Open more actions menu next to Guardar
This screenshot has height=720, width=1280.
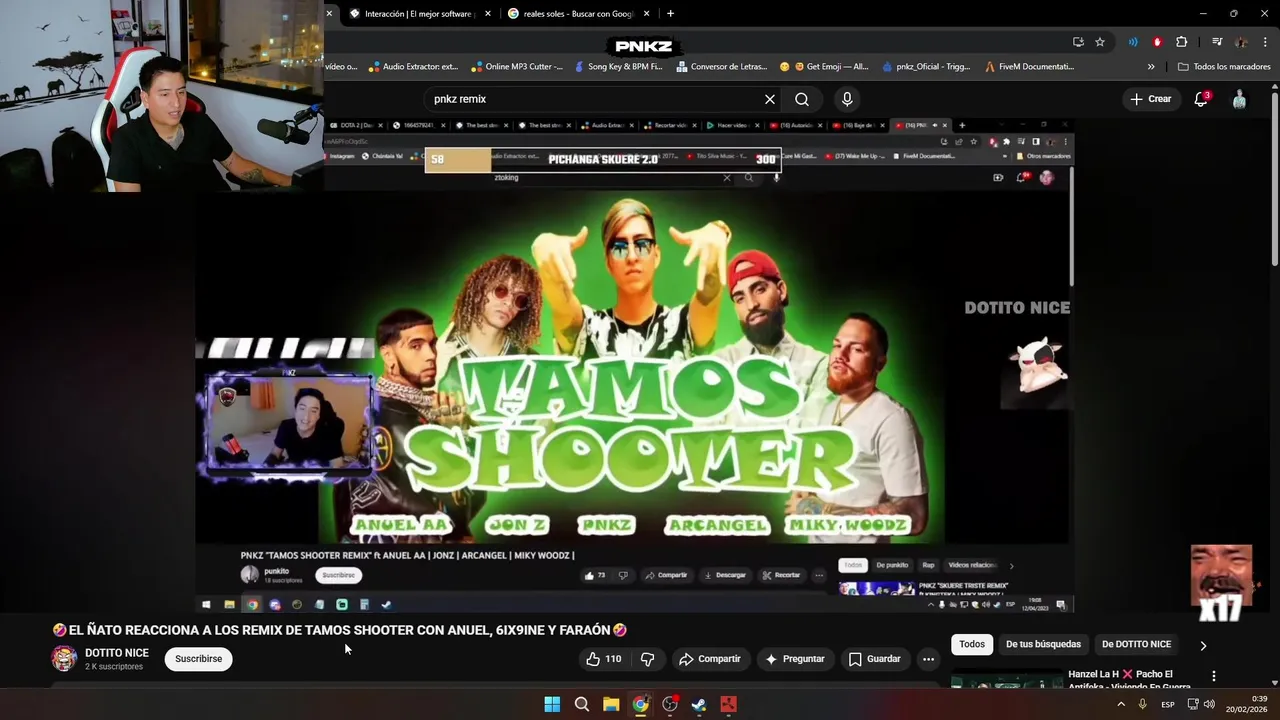click(x=928, y=659)
